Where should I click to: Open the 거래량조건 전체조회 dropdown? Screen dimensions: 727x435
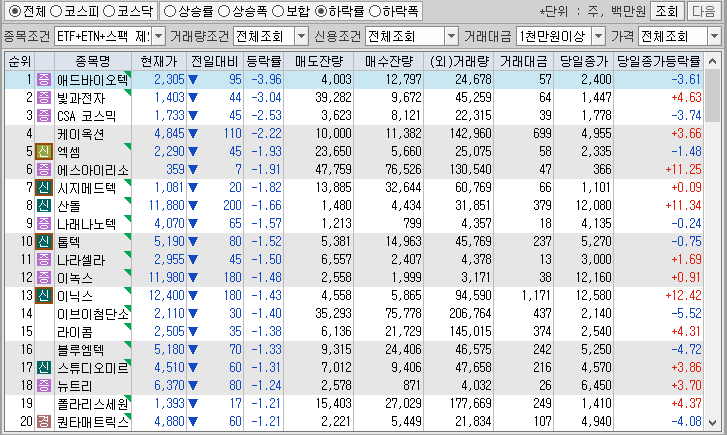(301, 36)
